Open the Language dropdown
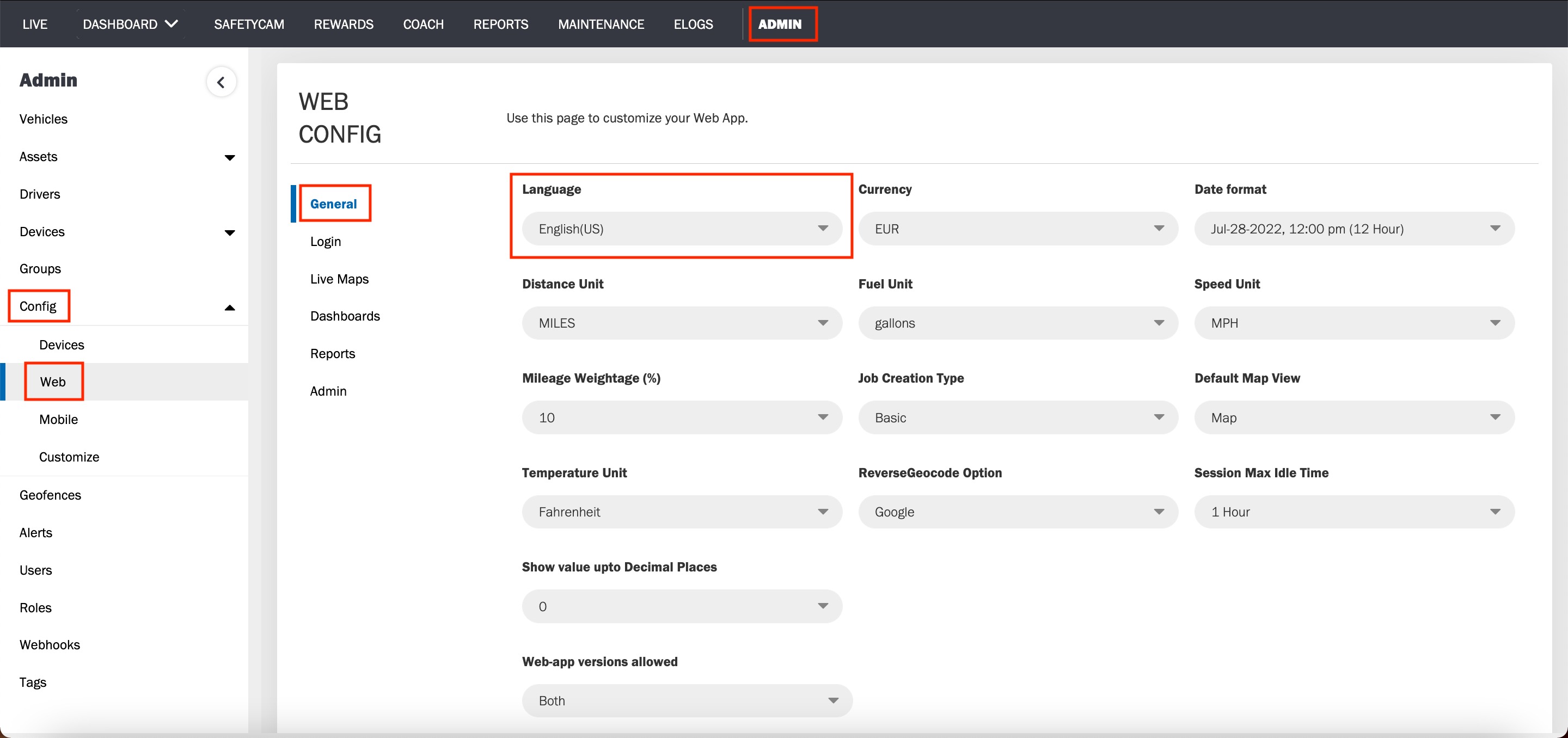The height and width of the screenshot is (738, 1568). click(x=682, y=229)
